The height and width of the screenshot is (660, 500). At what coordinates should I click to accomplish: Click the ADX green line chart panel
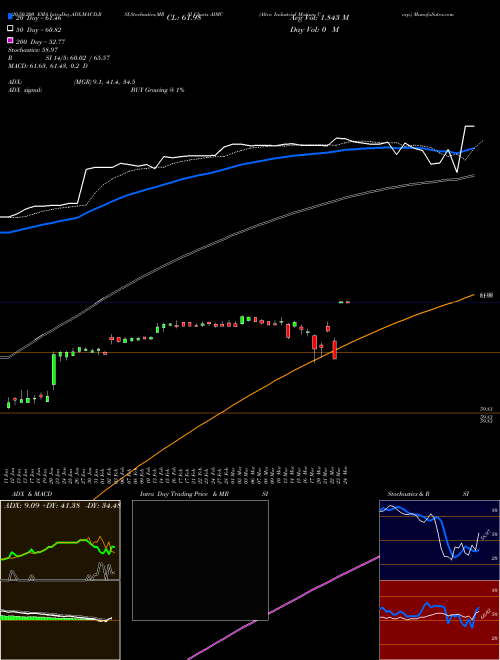click(60, 540)
